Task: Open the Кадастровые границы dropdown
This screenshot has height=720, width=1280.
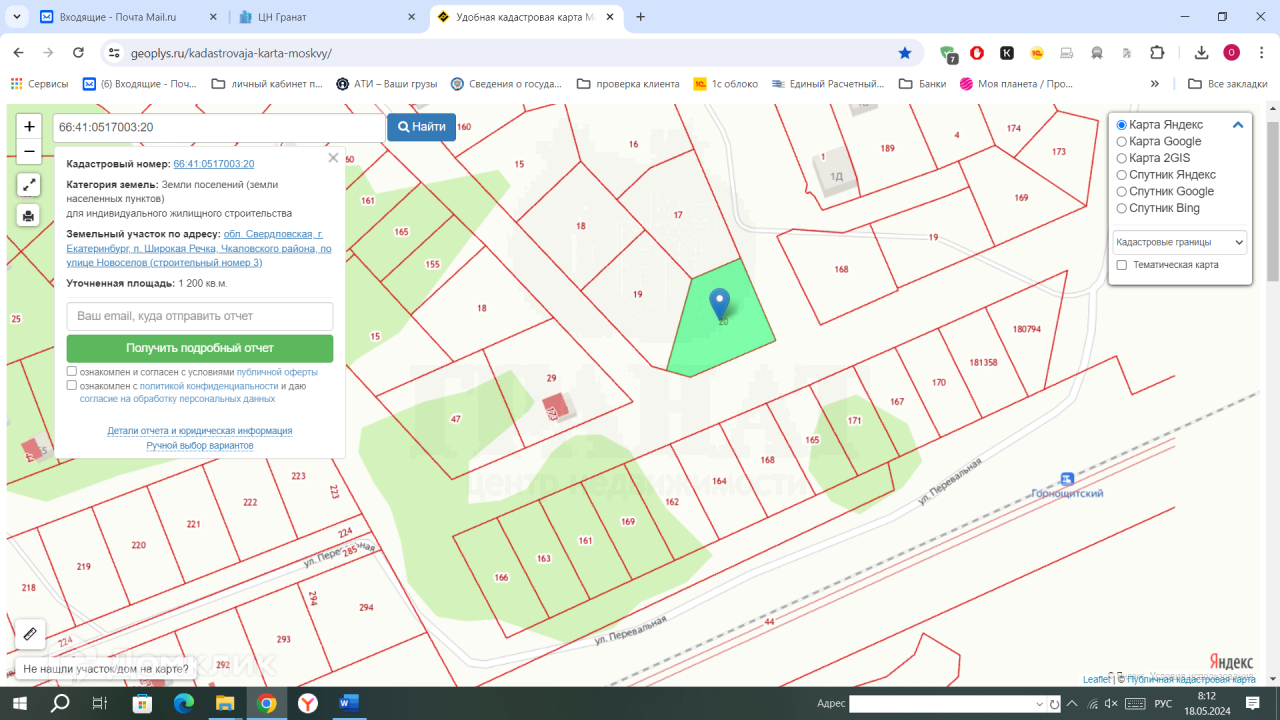Action: click(1180, 242)
